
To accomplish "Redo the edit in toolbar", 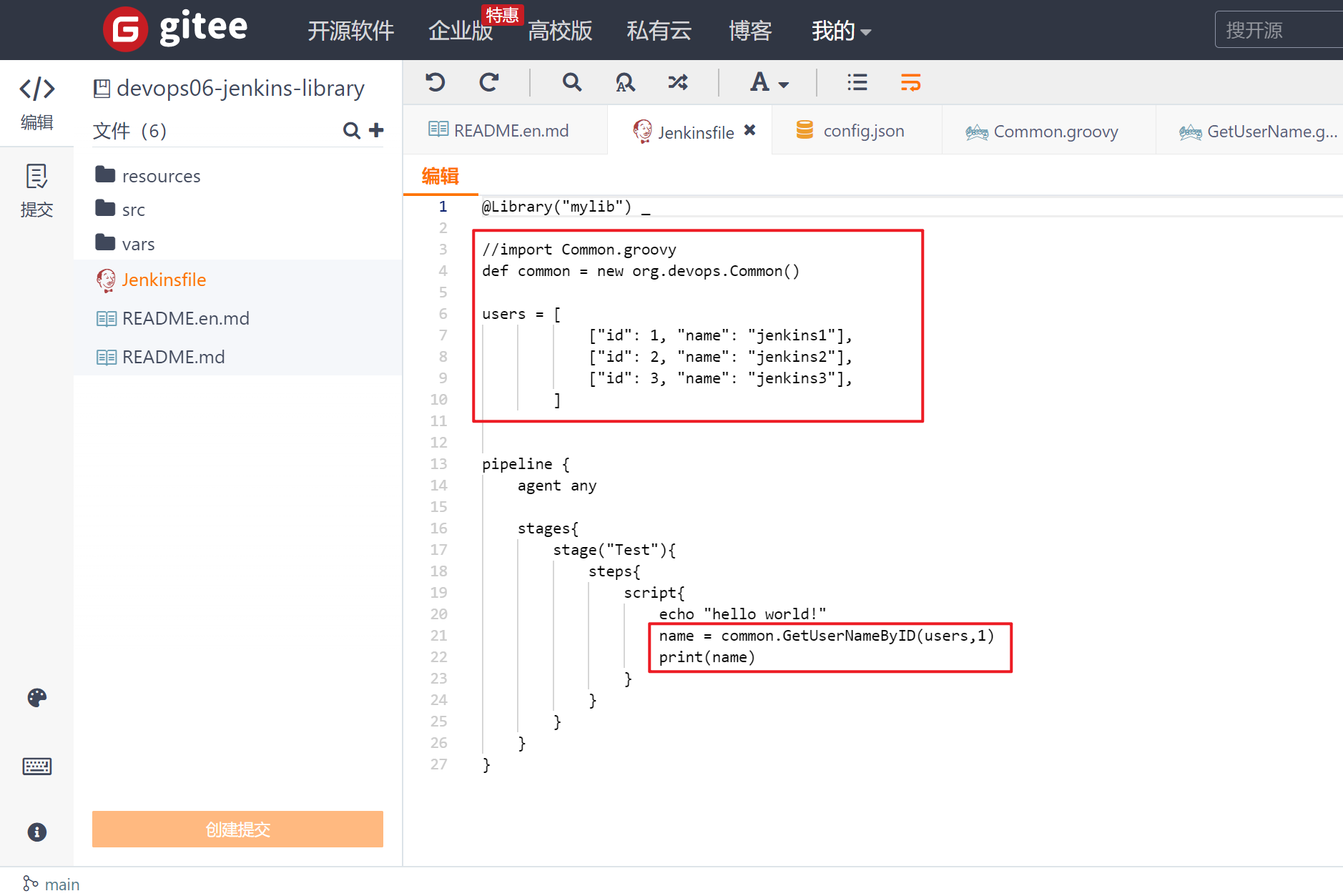I will click(489, 83).
